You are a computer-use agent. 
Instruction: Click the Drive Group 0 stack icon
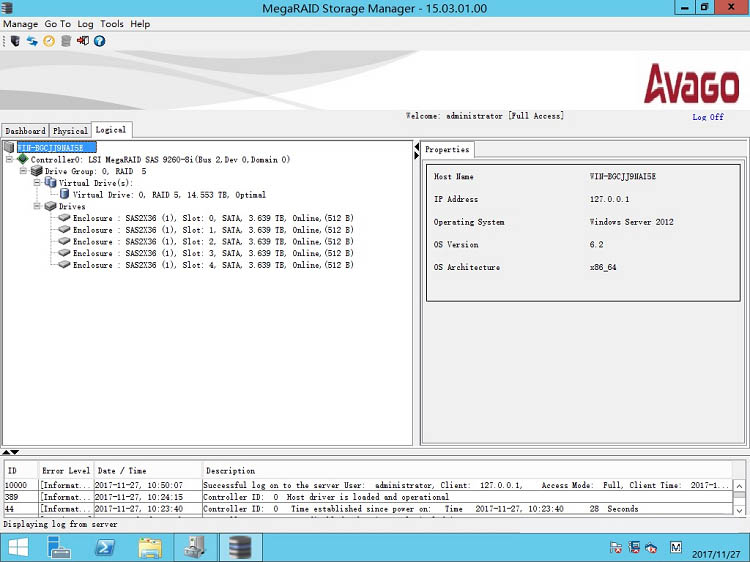(36, 171)
